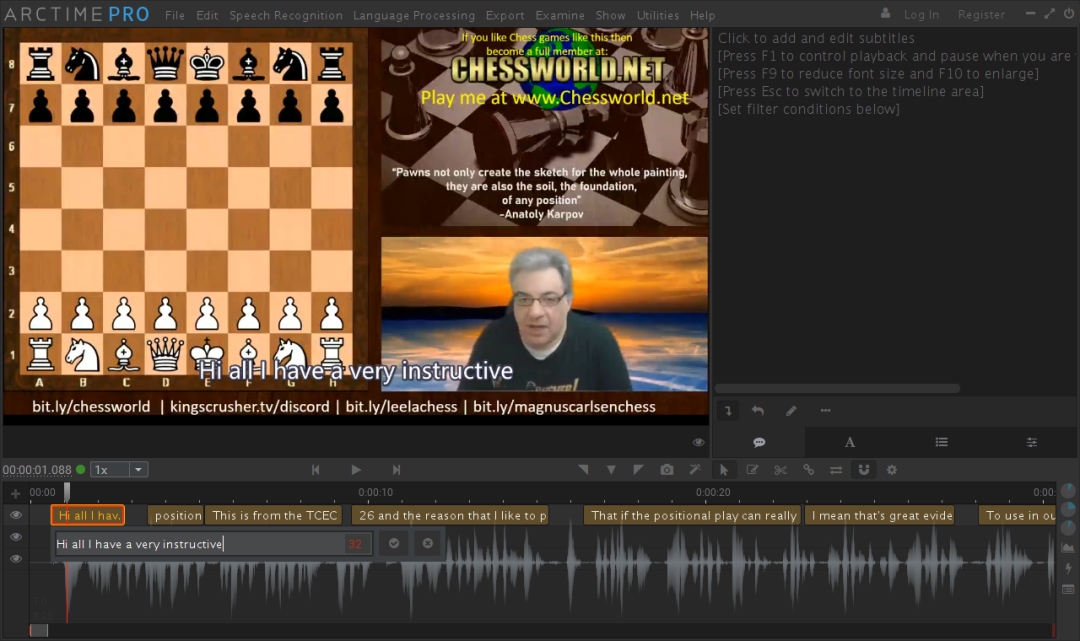The height and width of the screenshot is (641, 1080).
Task: Cancel subtitle edit with X button
Action: click(x=428, y=543)
